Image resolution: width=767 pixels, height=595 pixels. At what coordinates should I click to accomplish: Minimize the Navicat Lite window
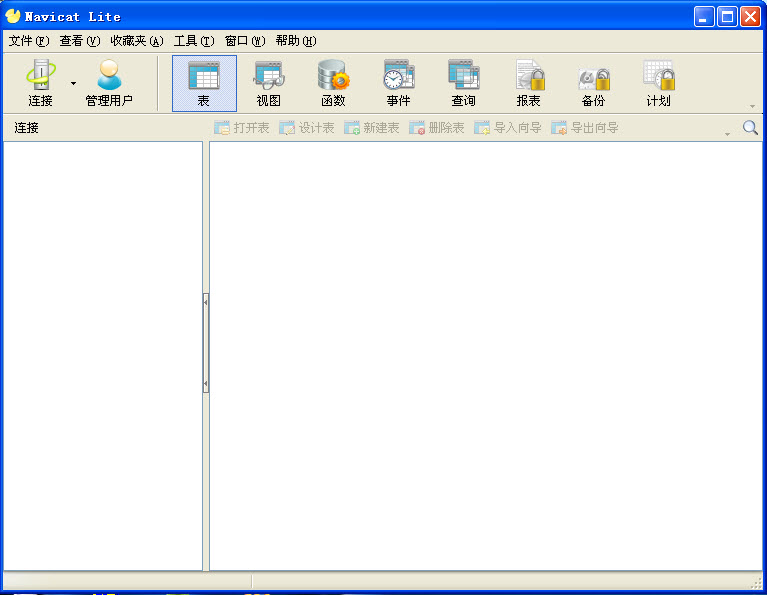(704, 17)
